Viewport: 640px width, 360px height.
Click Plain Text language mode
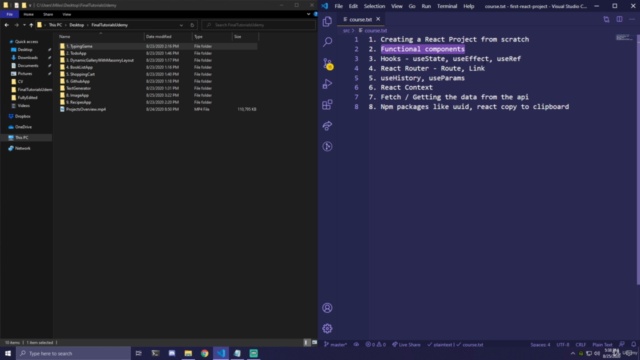pos(602,344)
